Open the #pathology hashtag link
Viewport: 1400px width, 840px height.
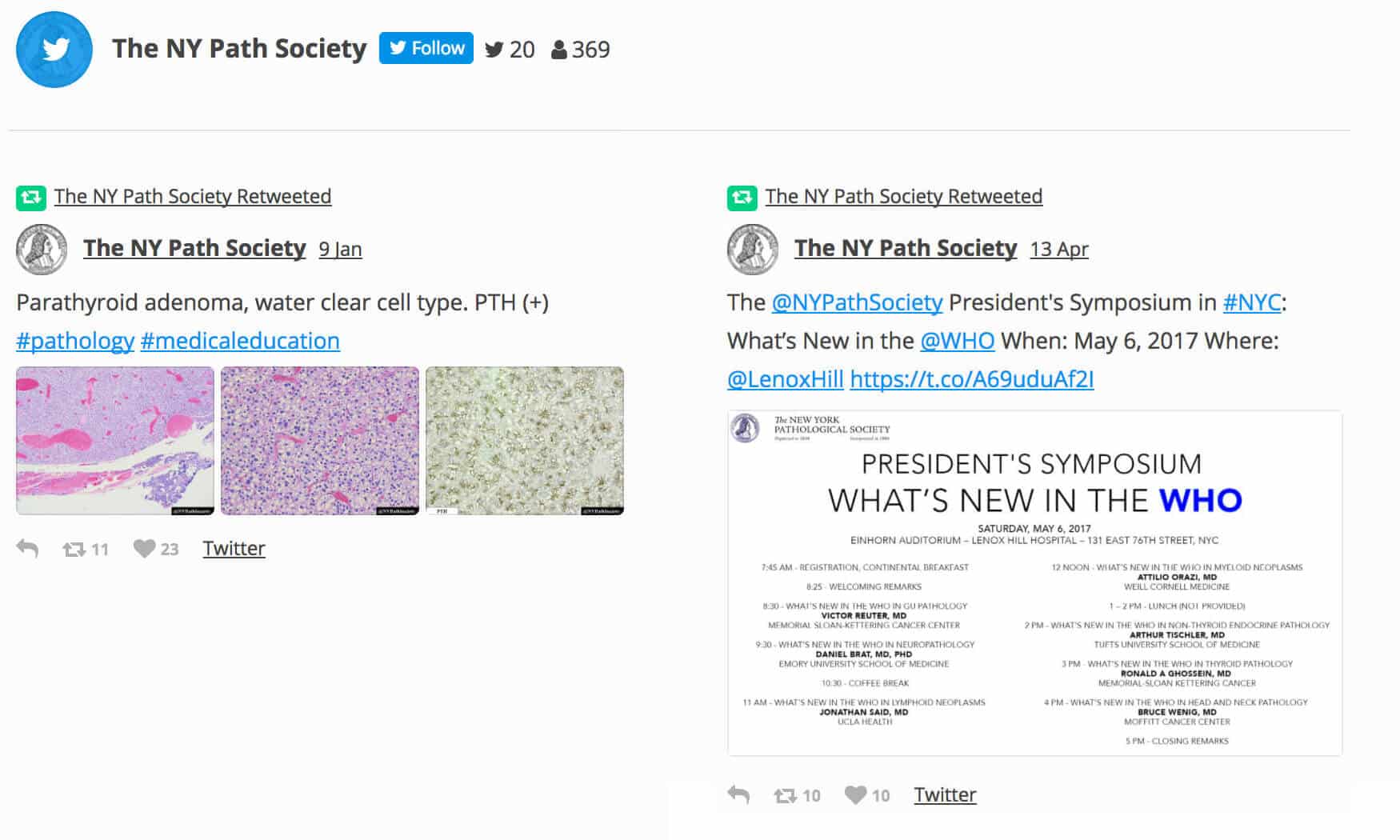(75, 341)
